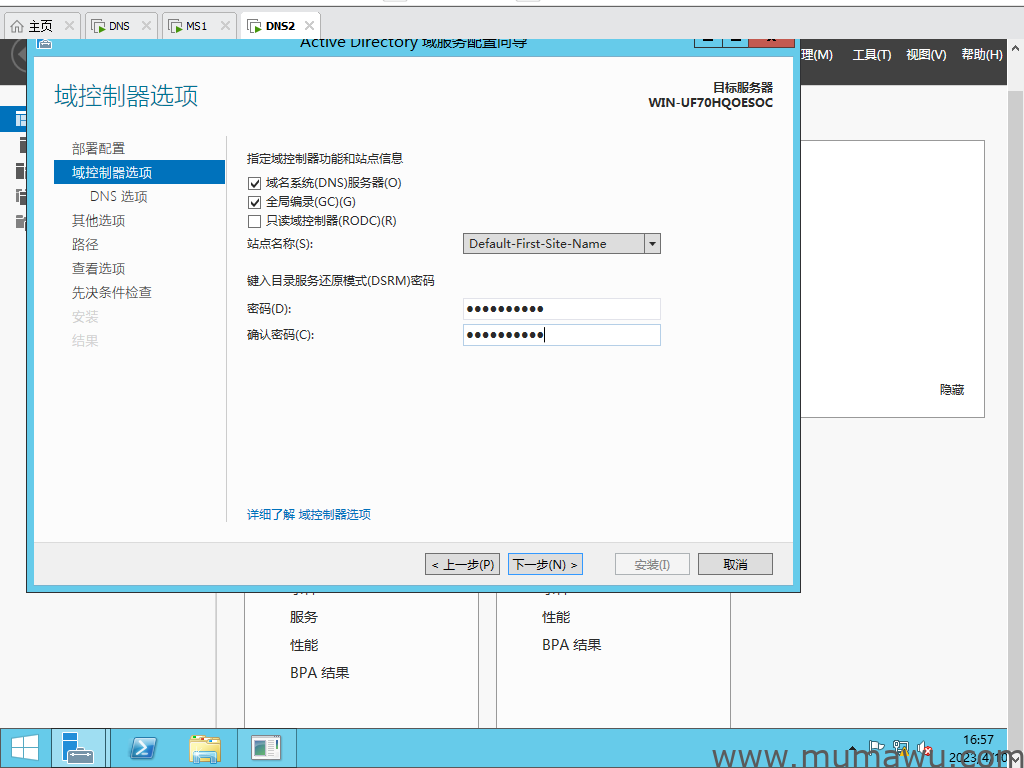This screenshot has width=1024, height=768.
Task: Click the Windows Start button
Action: (25, 748)
